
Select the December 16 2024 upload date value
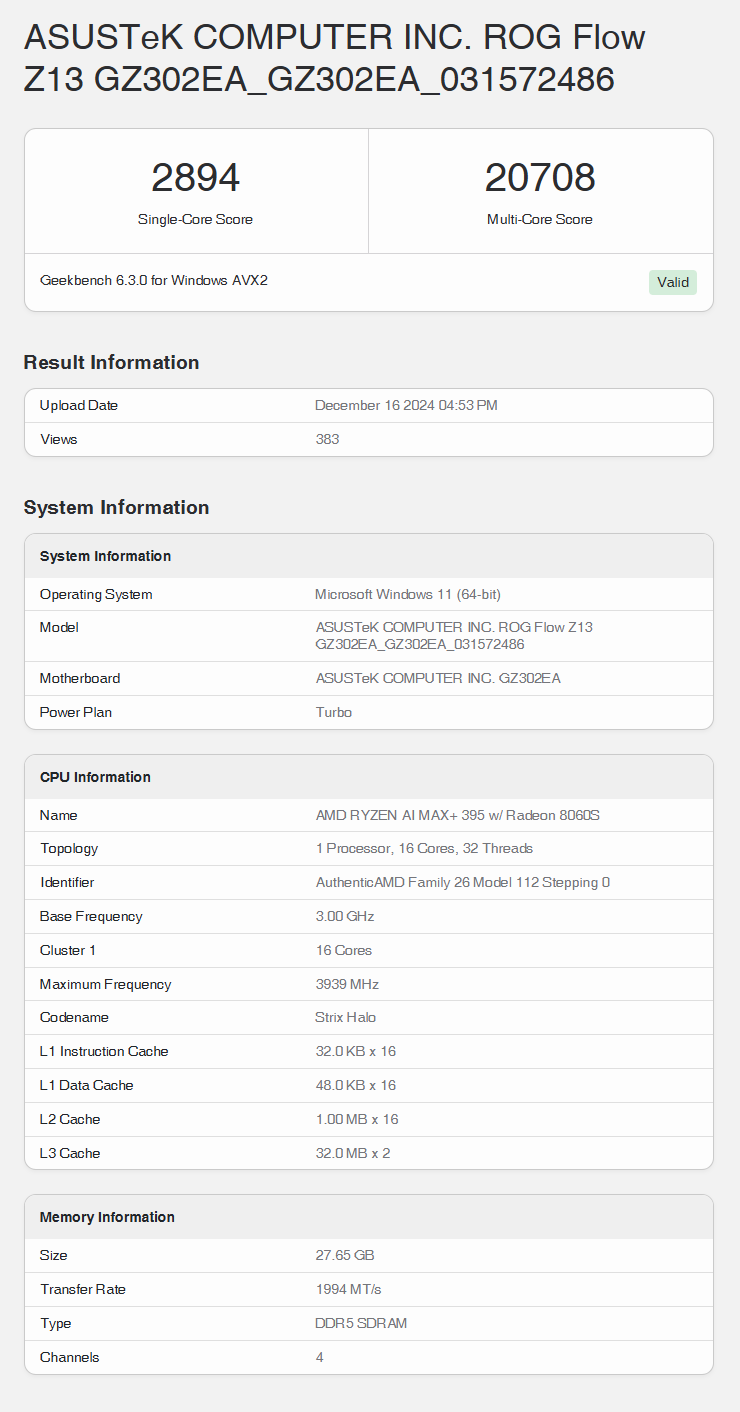(x=406, y=405)
